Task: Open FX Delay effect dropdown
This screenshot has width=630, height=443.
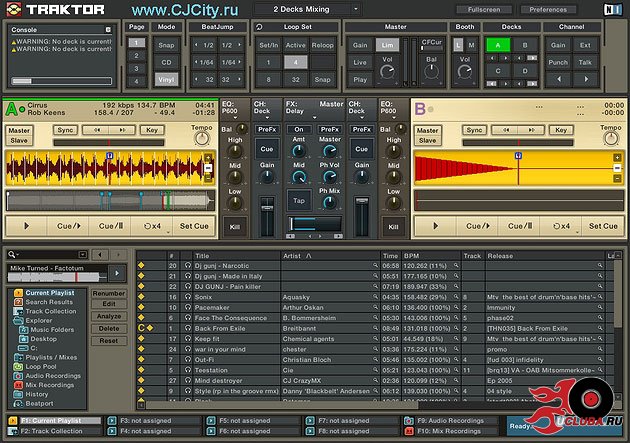Action: [x=315, y=117]
